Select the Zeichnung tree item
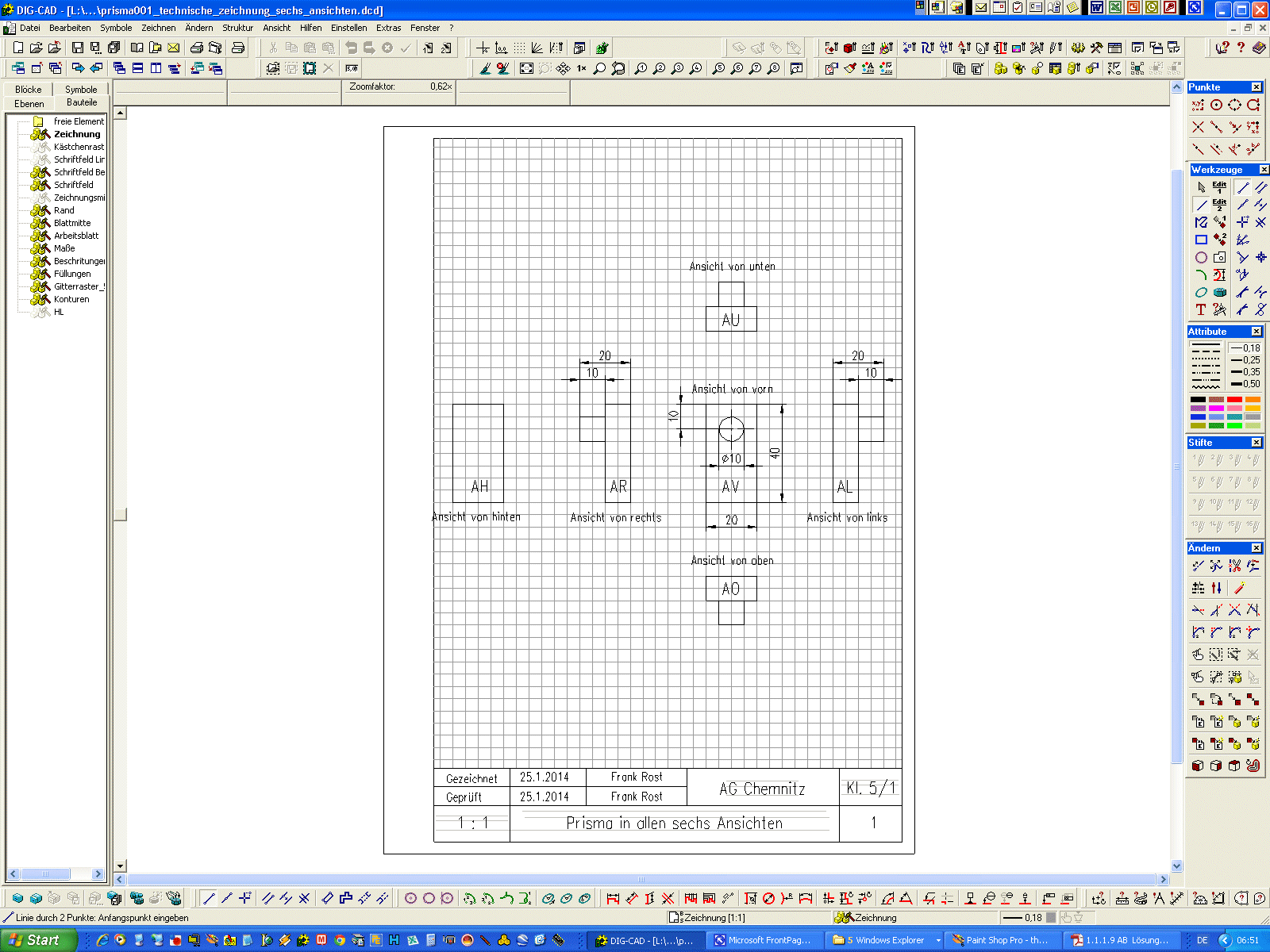 tap(77, 134)
